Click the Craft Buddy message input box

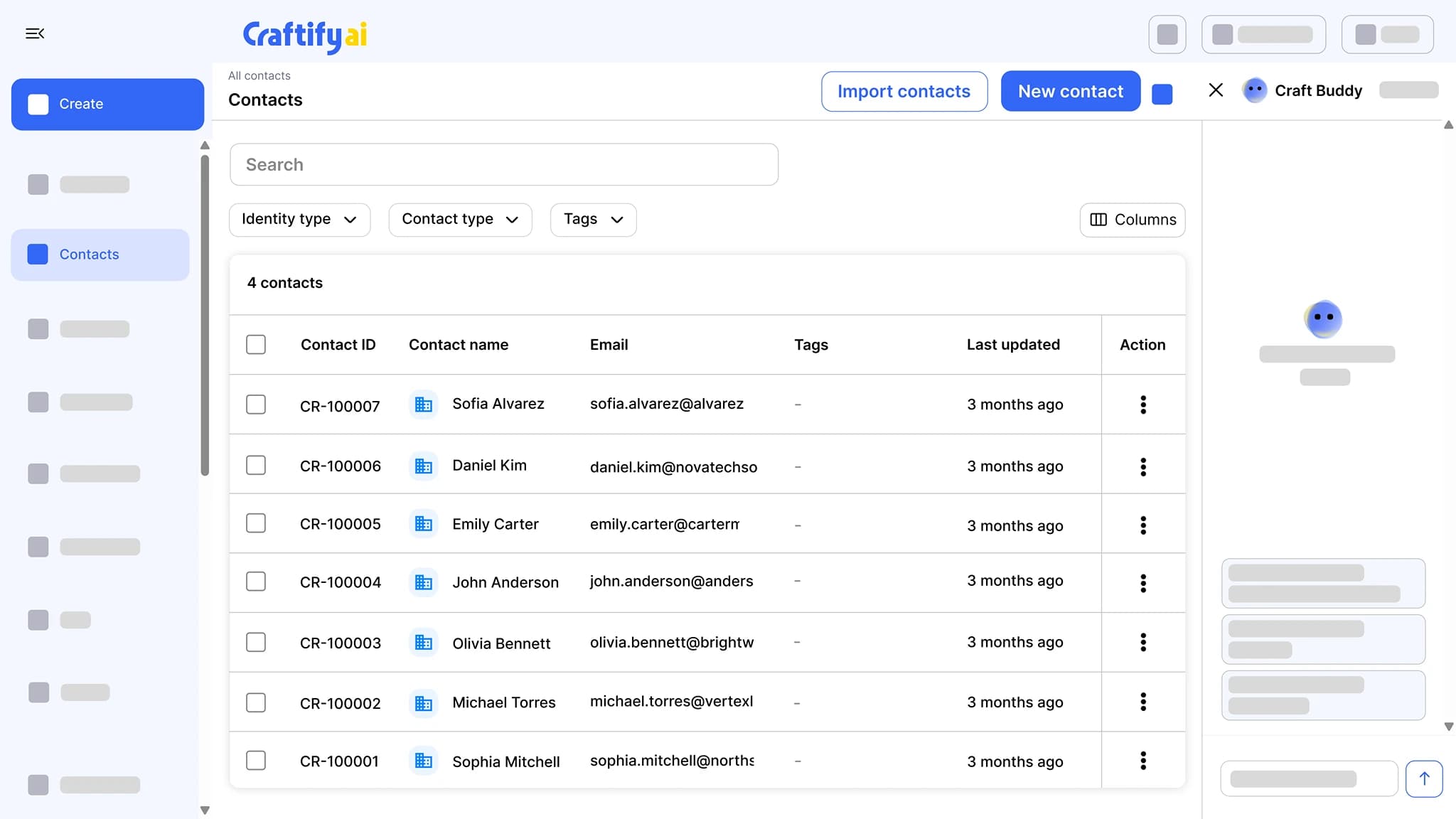tap(1309, 778)
